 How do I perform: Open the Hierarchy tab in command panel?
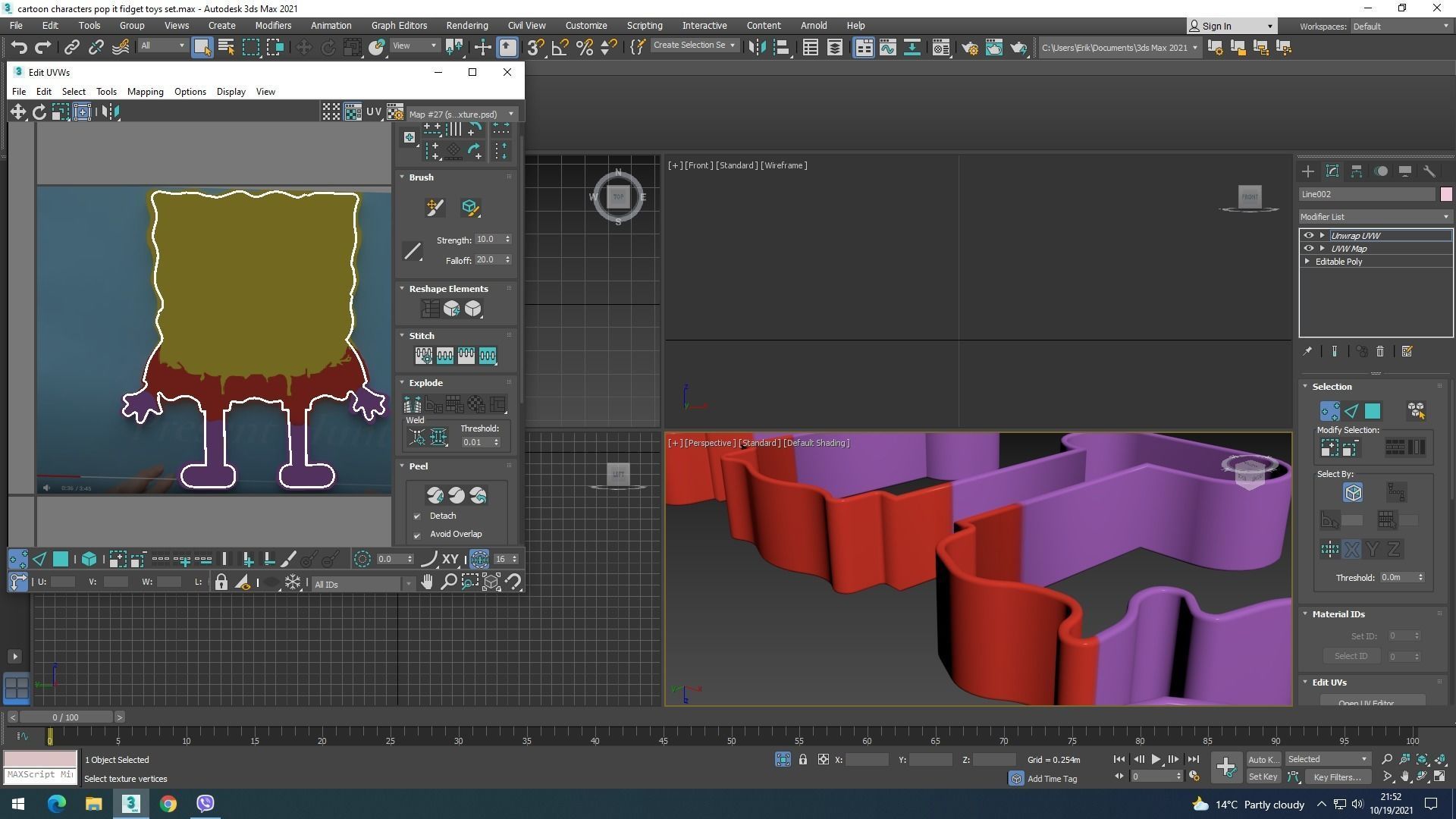tap(1357, 171)
